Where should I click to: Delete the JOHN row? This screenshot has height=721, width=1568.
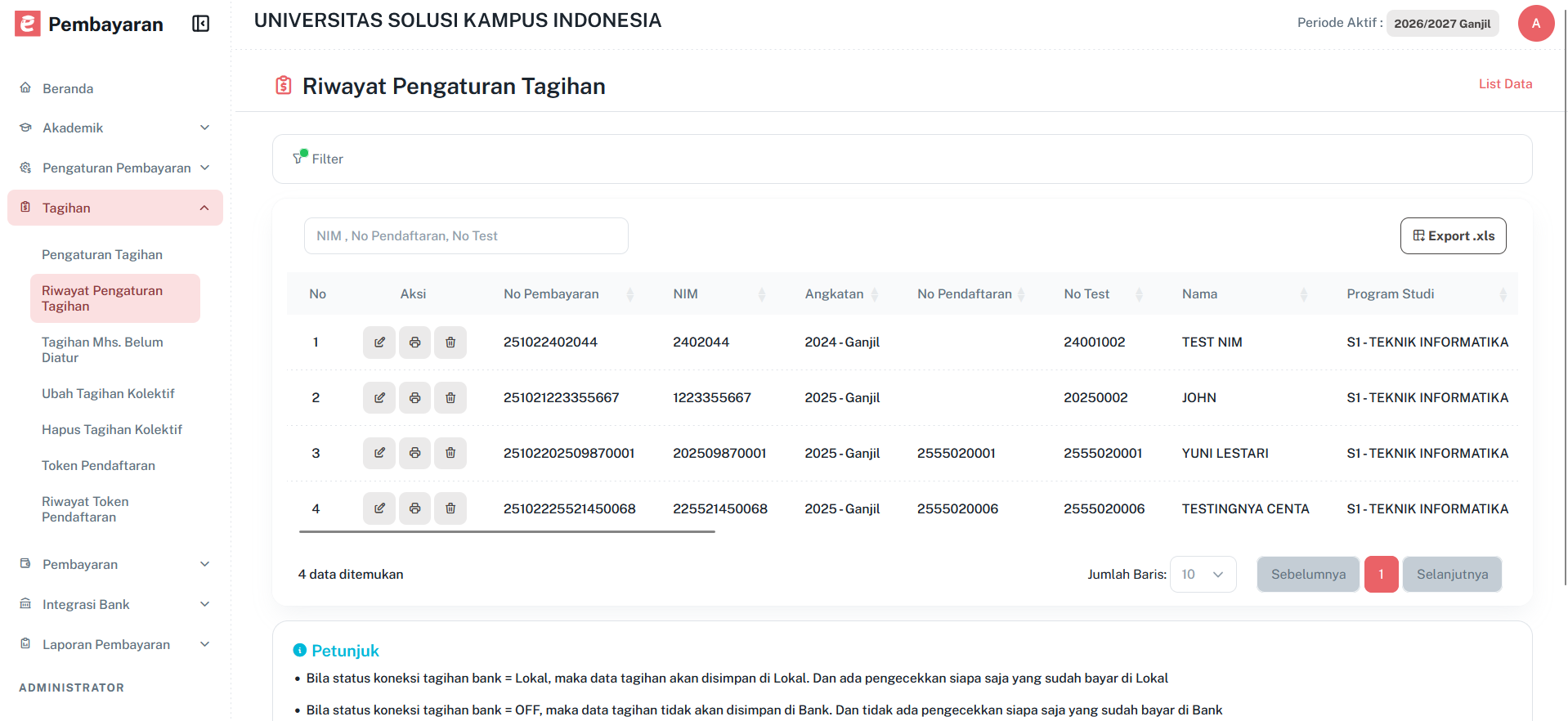coord(450,397)
